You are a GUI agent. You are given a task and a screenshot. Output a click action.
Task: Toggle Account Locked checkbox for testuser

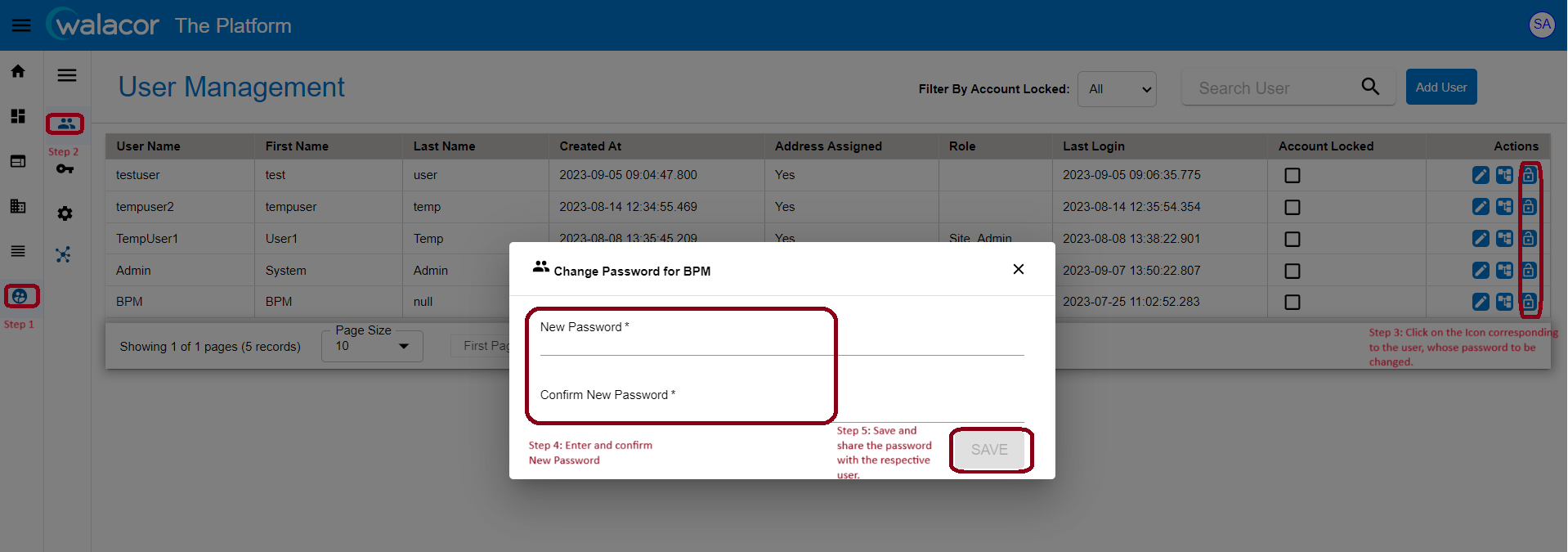(1292, 175)
